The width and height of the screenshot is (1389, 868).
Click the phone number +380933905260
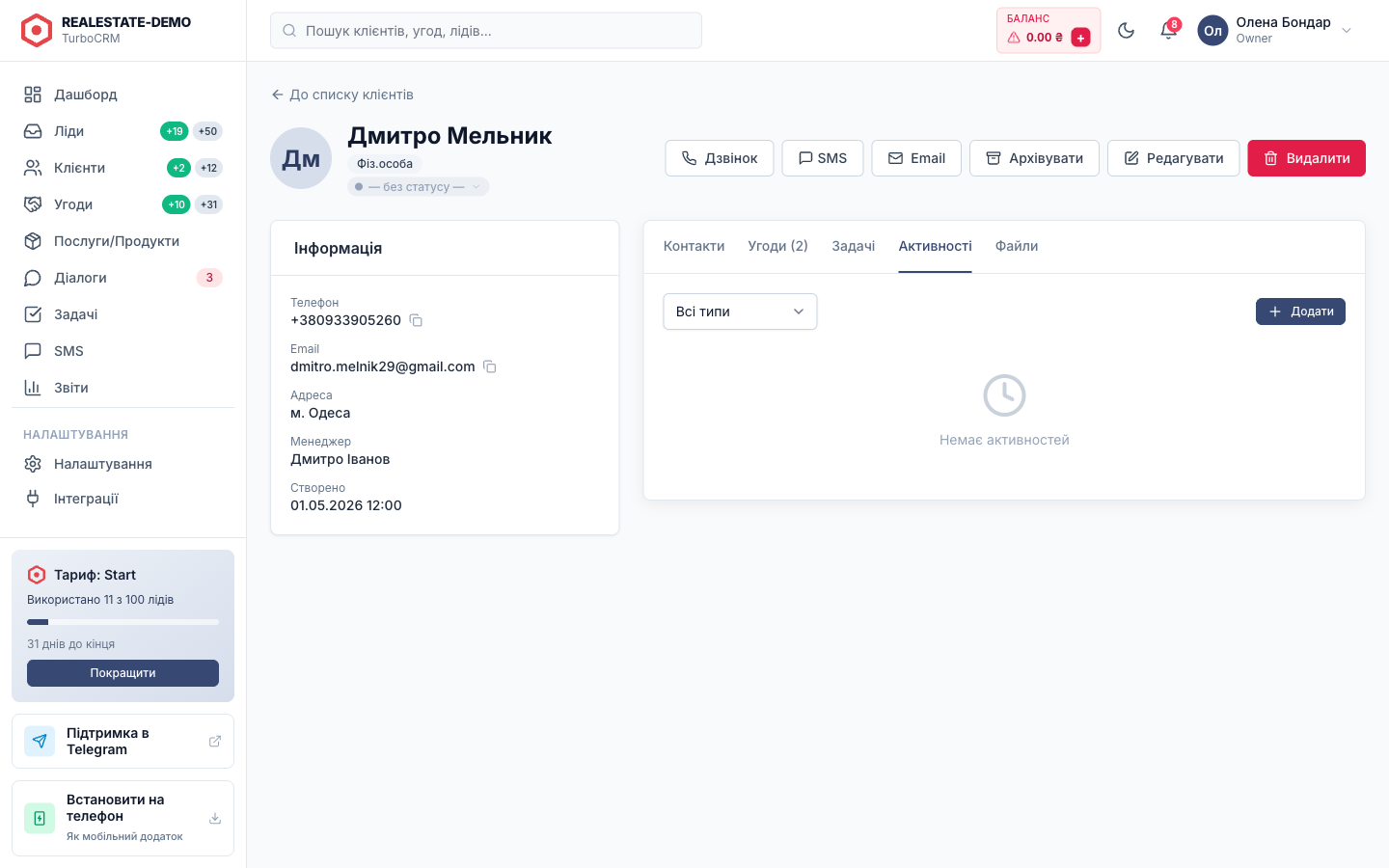(345, 320)
